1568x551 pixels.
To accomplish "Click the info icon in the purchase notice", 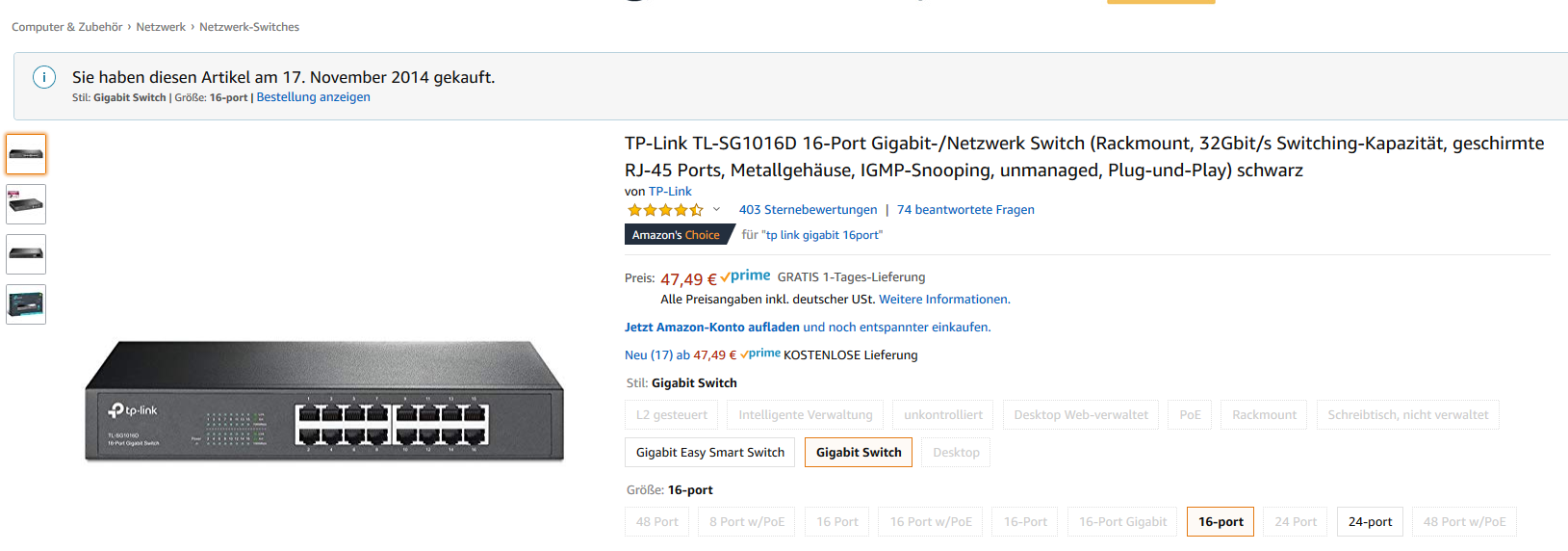I will coord(44,78).
